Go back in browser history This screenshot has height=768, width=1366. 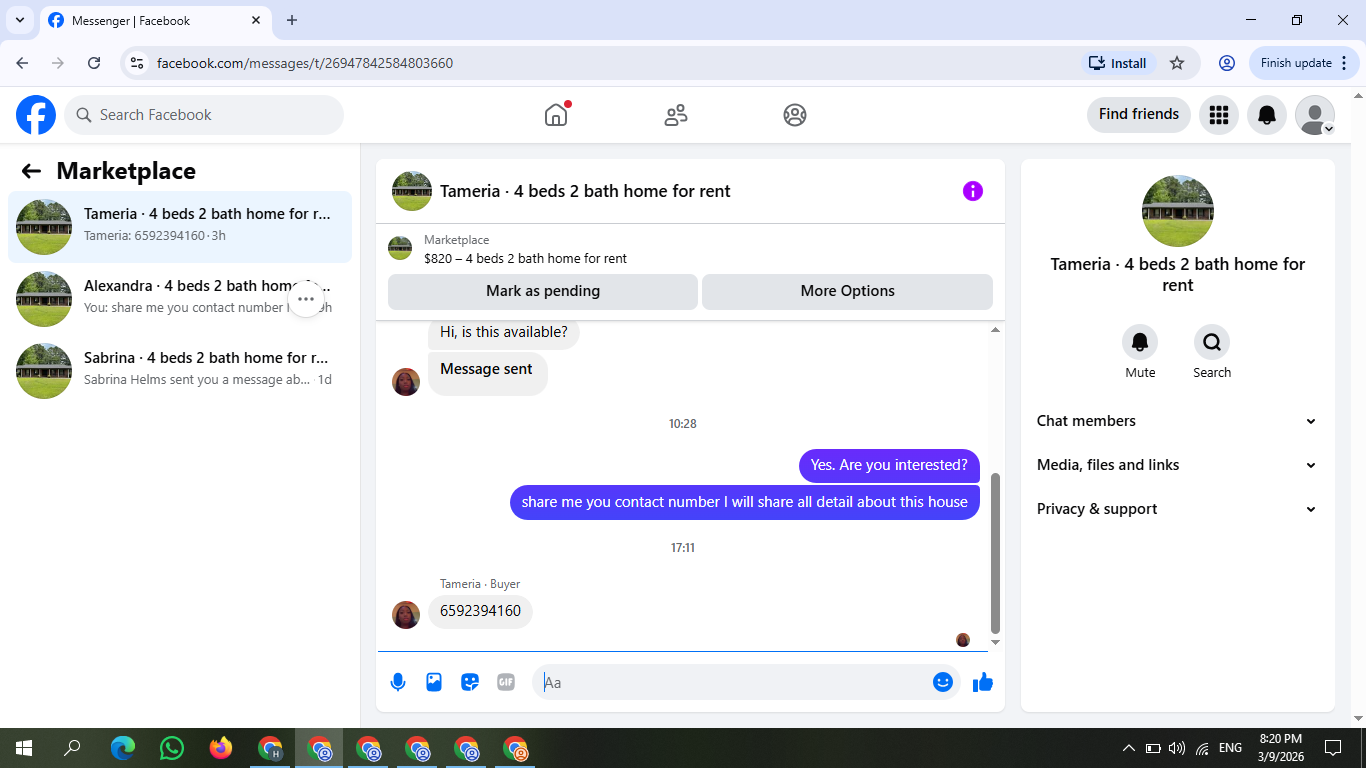22,63
